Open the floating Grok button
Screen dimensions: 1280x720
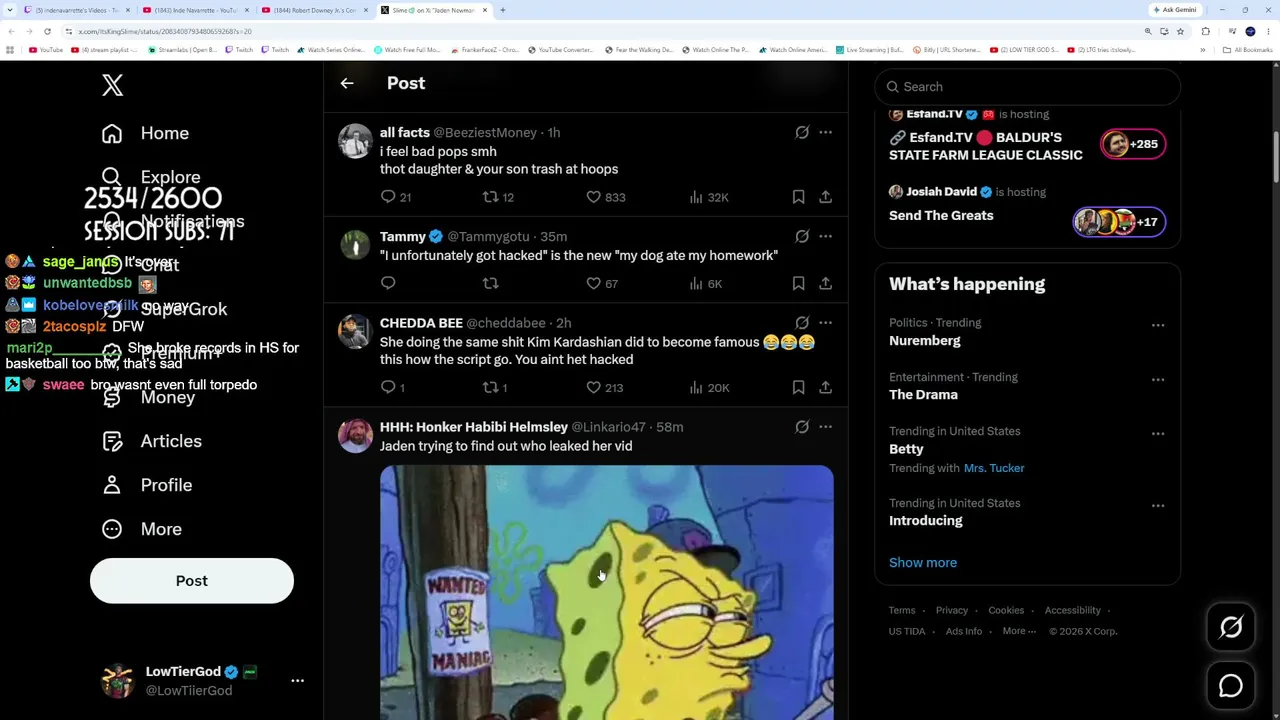click(x=1231, y=627)
